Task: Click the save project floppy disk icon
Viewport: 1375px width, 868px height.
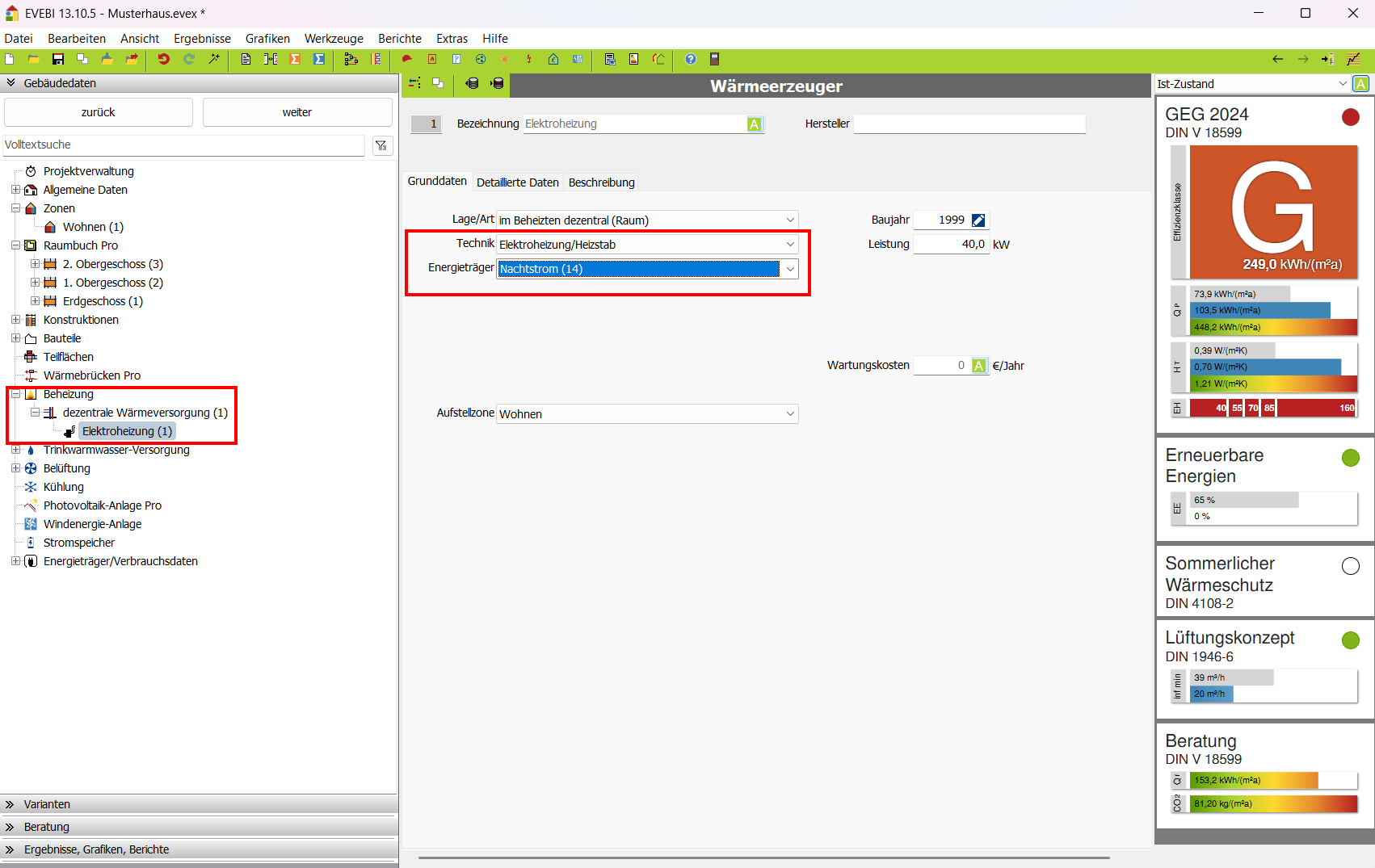Action: [x=58, y=59]
